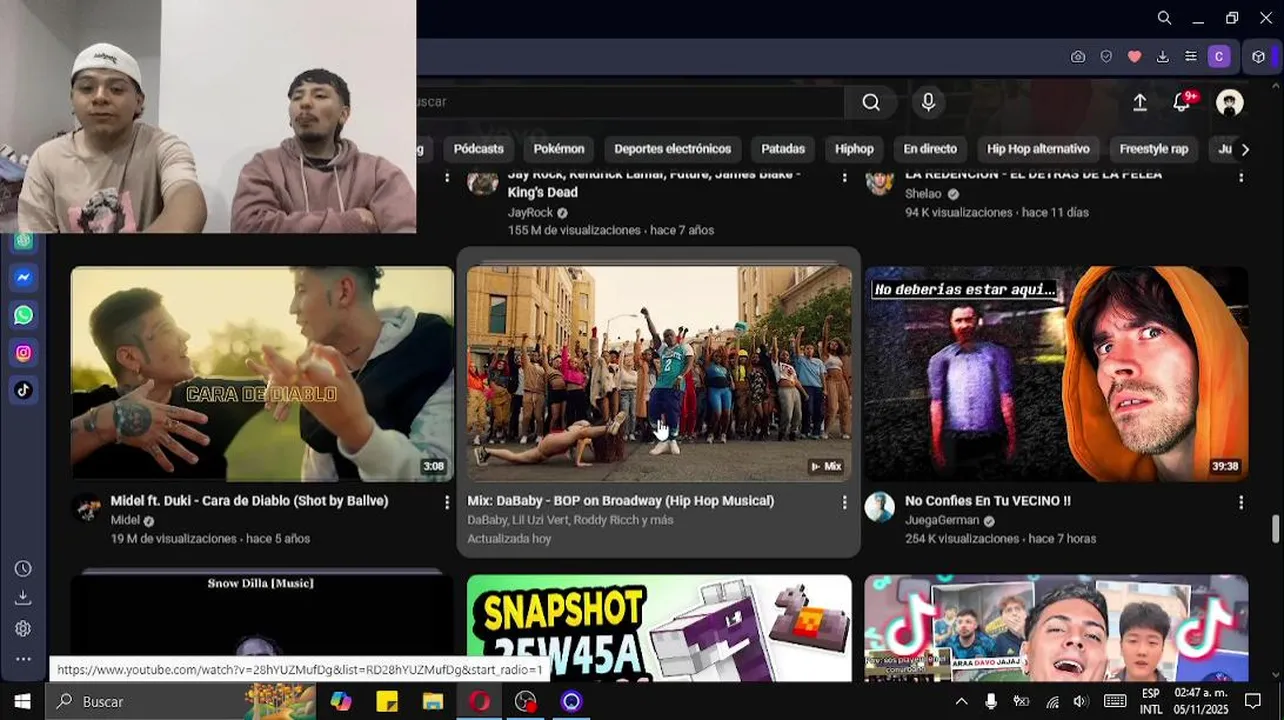Click the YouTube create upload icon
Screen dimensions: 1284x720
(x=1139, y=102)
